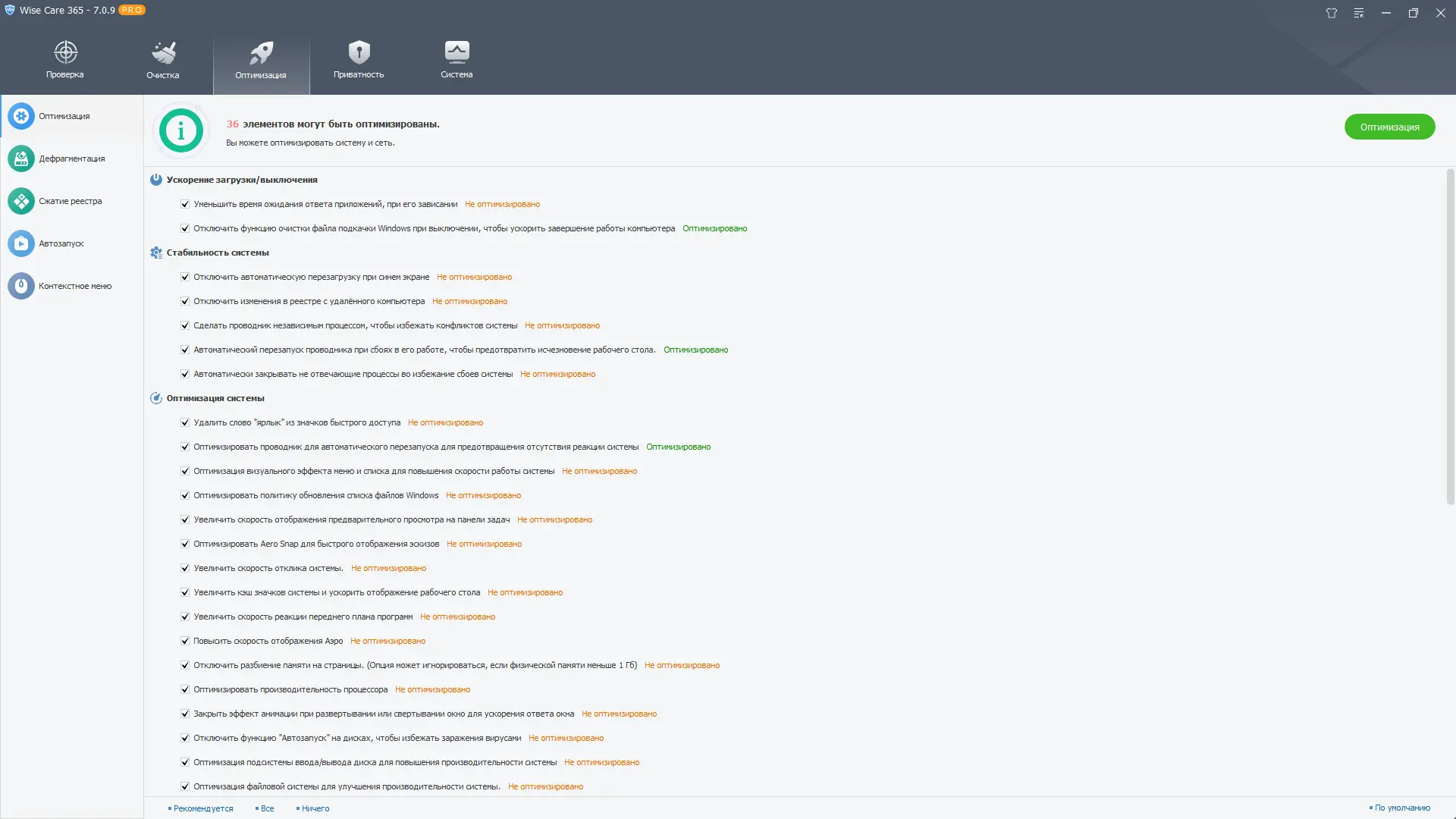
Task: Open Контекстное меню sidebar icon
Action: [x=21, y=286]
